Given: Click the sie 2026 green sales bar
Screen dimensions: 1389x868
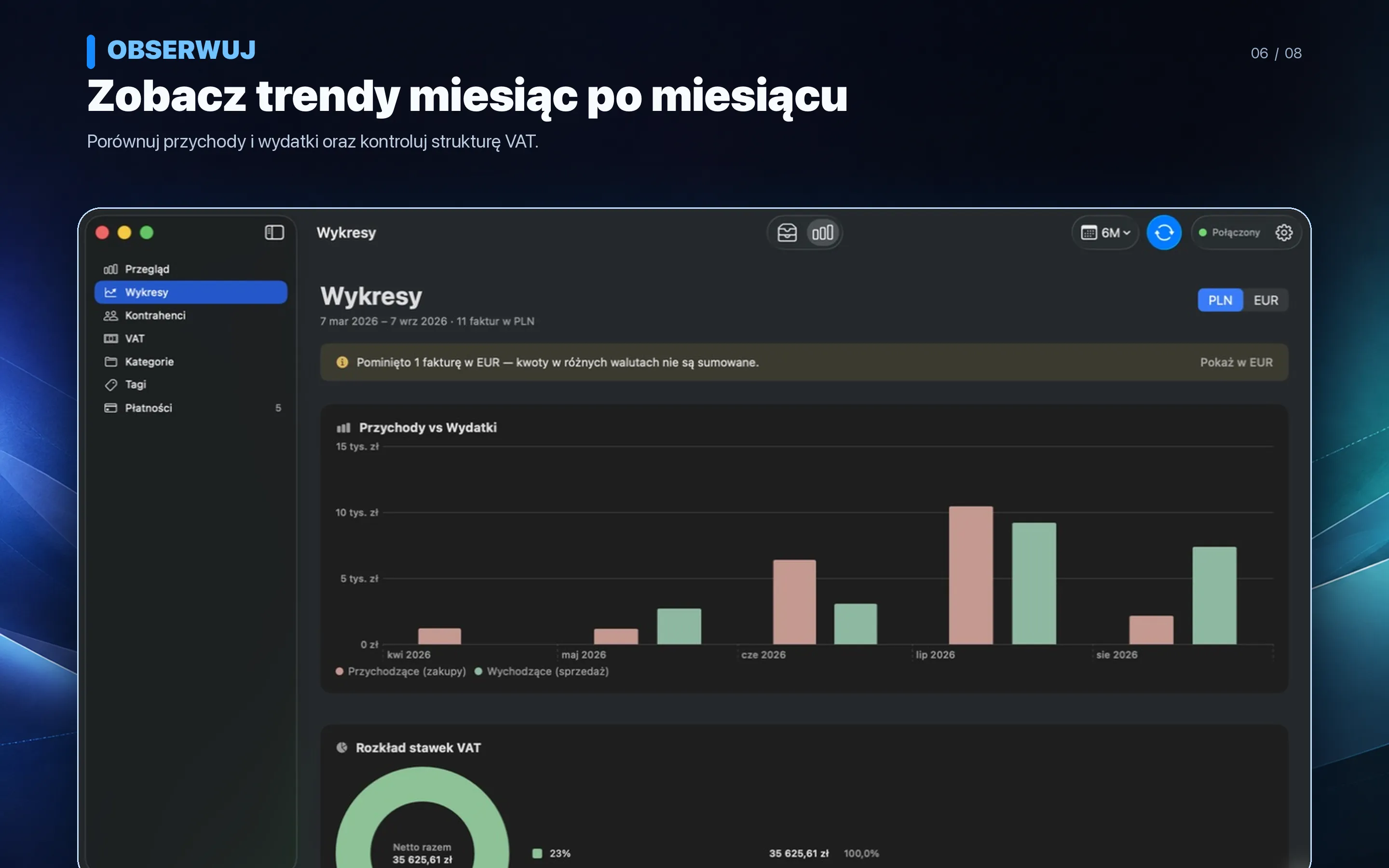Looking at the screenshot, I should click(1214, 596).
